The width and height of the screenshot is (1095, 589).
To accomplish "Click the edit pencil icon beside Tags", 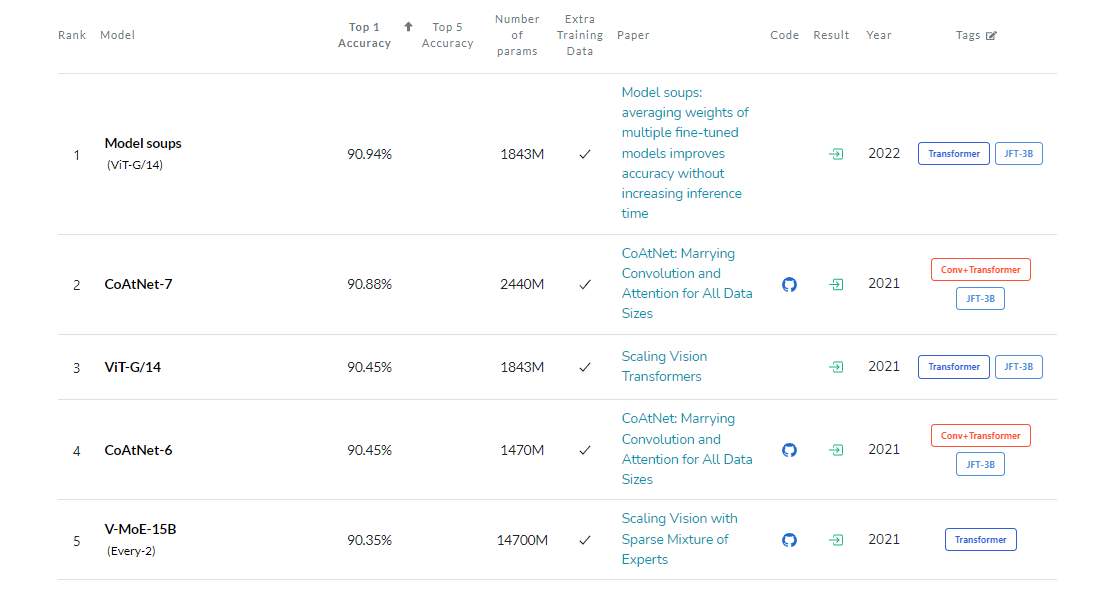I will (991, 36).
